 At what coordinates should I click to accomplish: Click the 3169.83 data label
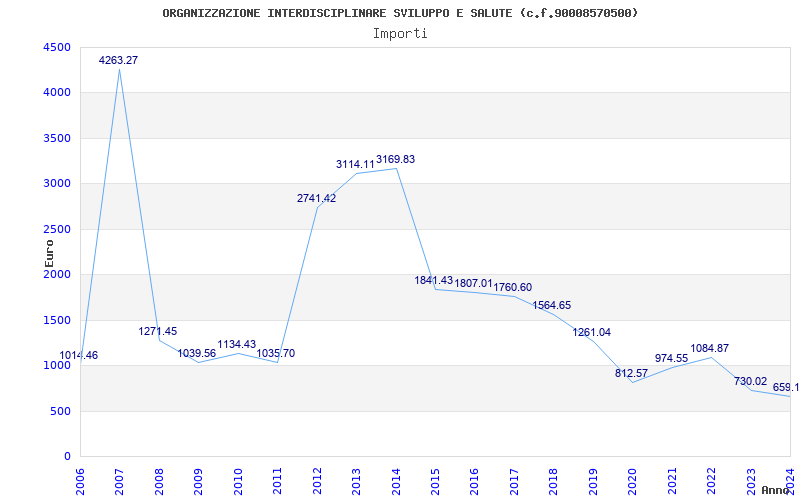[x=395, y=159]
